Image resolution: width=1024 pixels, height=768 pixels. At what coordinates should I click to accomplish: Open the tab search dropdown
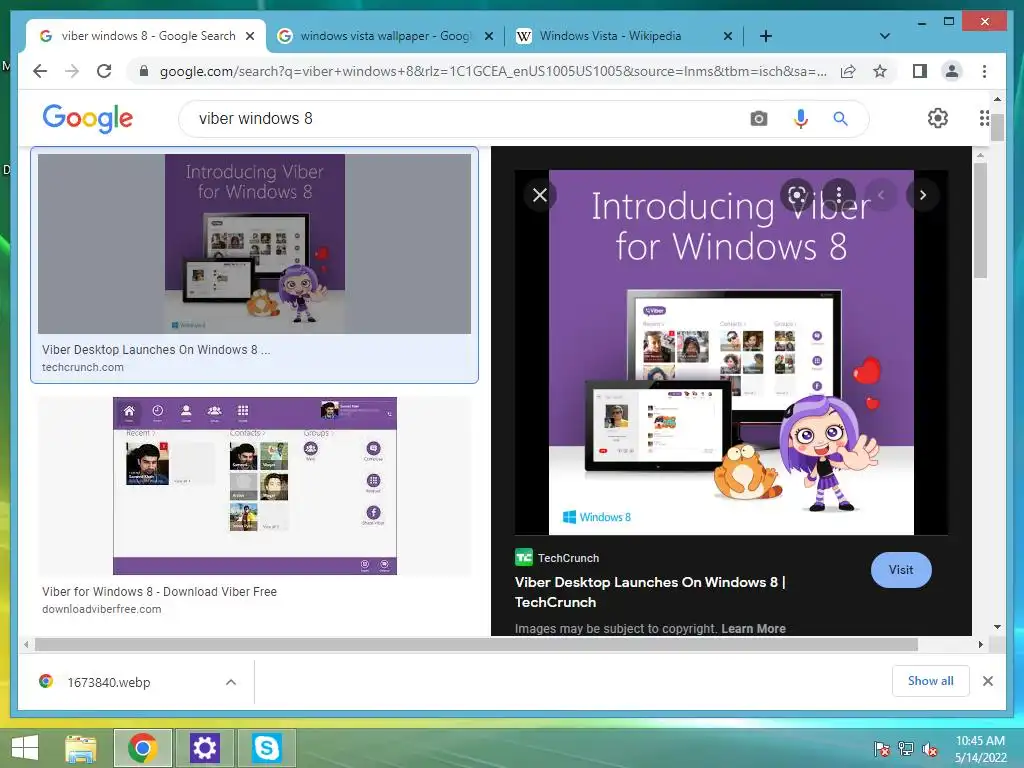(x=885, y=36)
